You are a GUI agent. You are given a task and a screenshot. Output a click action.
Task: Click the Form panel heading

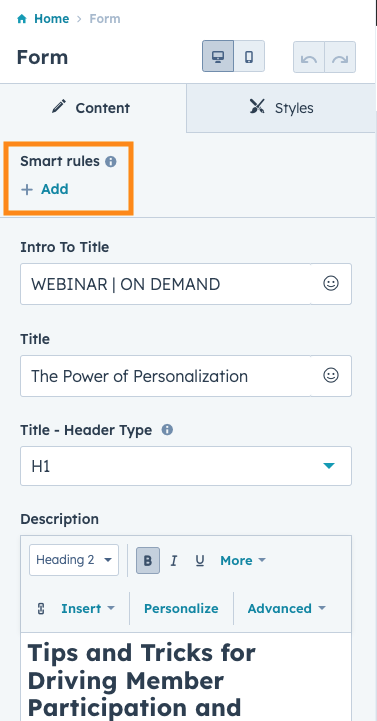pyautogui.click(x=42, y=57)
